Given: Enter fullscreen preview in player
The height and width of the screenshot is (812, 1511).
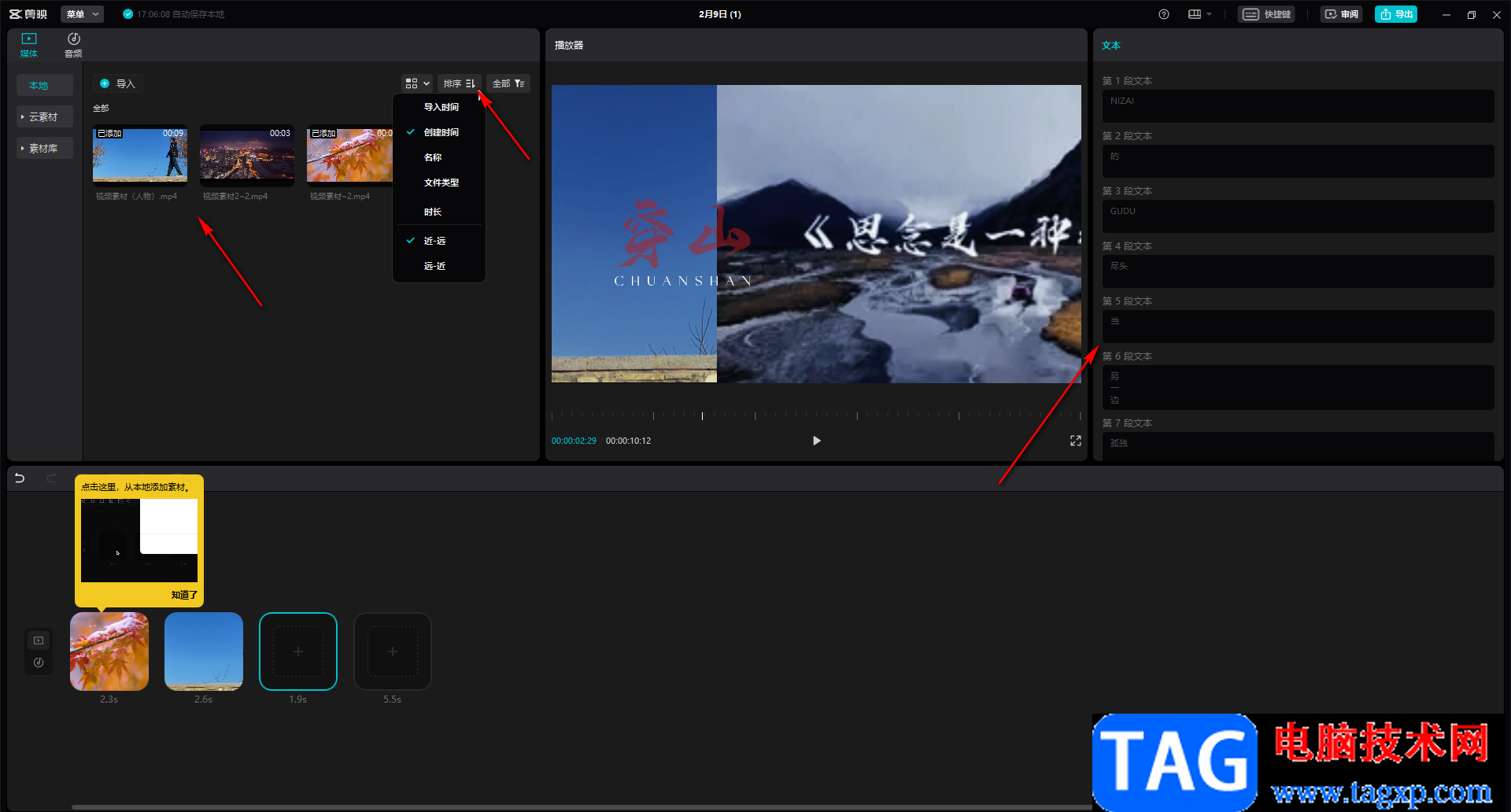Looking at the screenshot, I should [1075, 441].
